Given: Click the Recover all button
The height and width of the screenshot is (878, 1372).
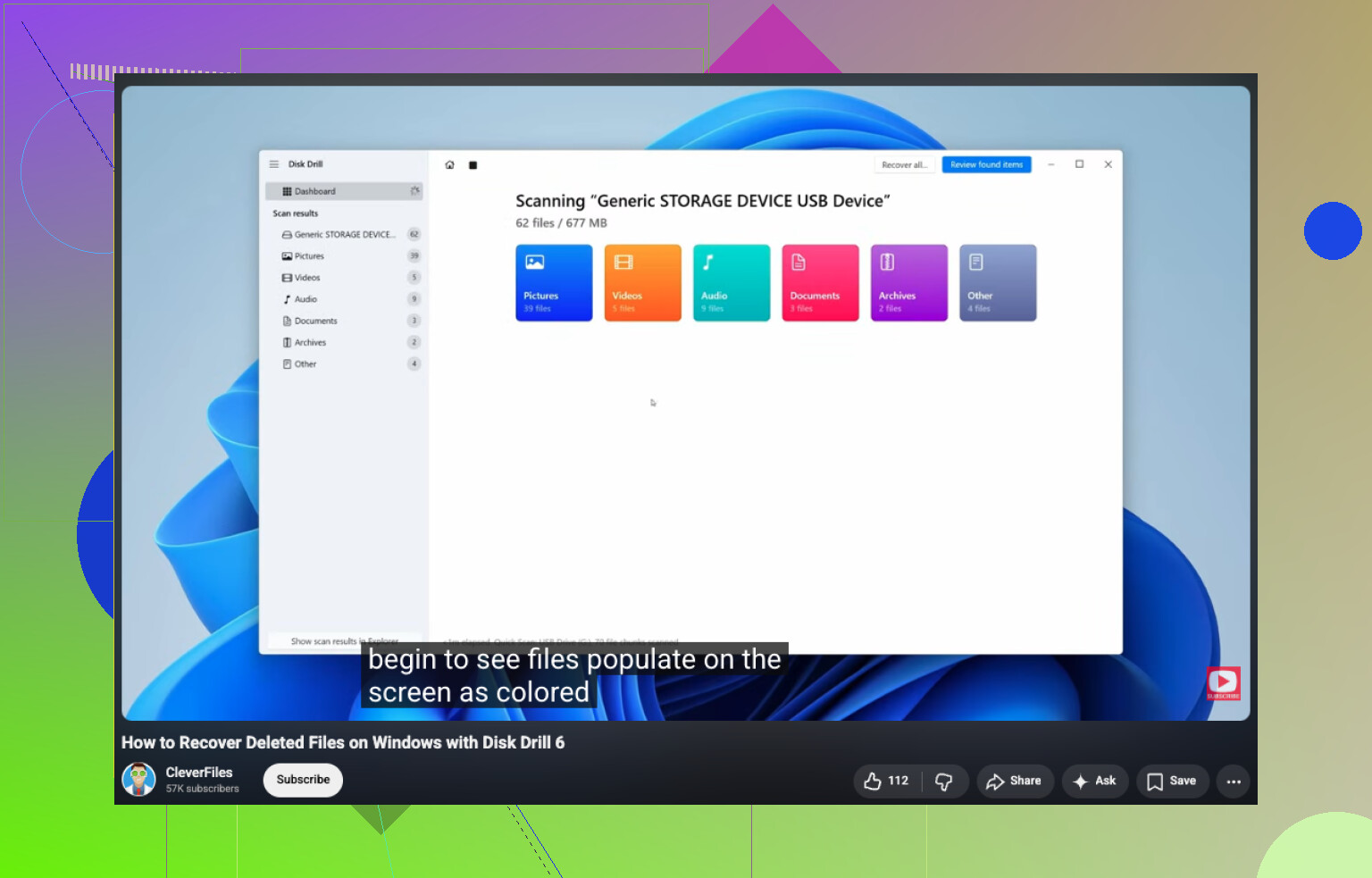Looking at the screenshot, I should click(x=904, y=165).
